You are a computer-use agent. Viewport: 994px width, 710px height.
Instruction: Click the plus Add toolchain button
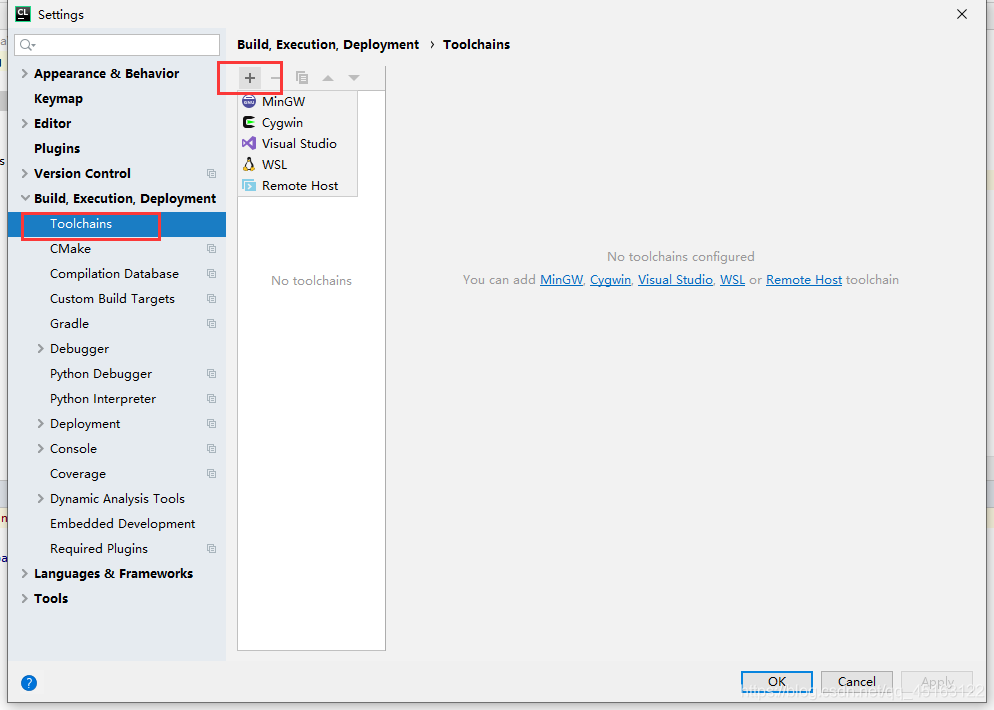[250, 78]
